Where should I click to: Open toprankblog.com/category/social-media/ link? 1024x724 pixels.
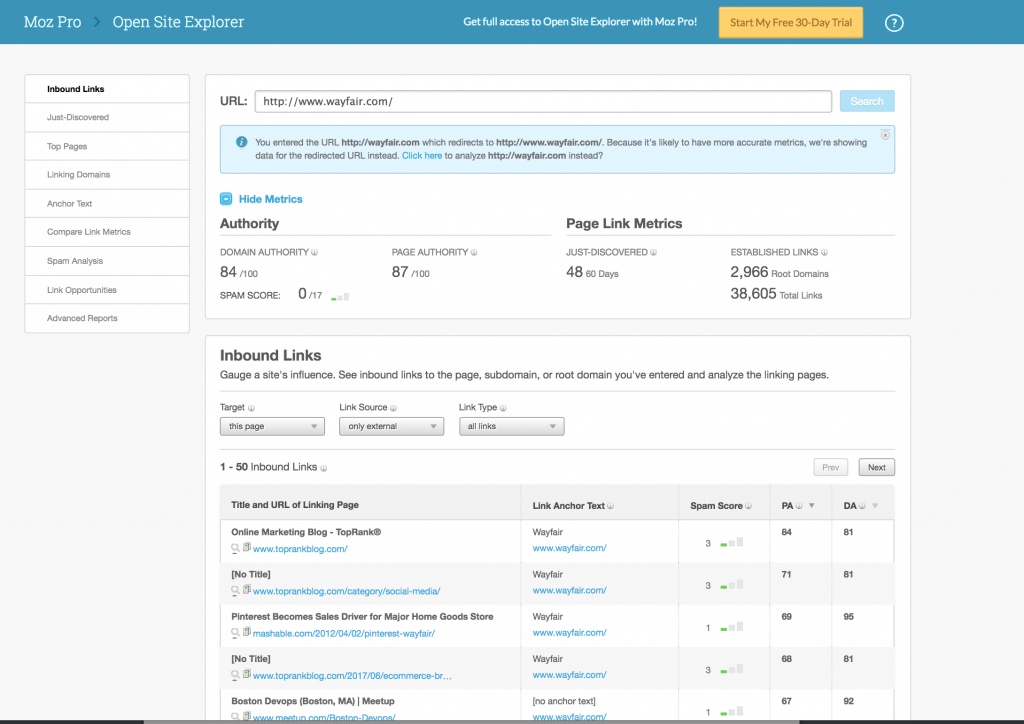click(346, 591)
